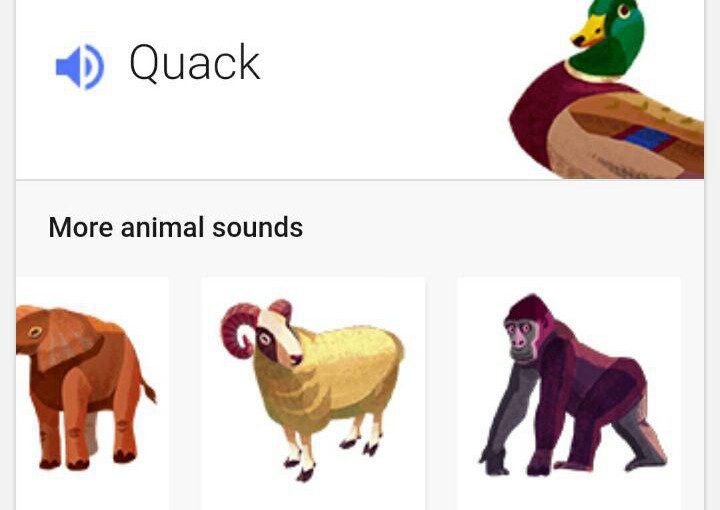720x510 pixels.
Task: Click the More animal sounds heading
Action: (x=175, y=227)
